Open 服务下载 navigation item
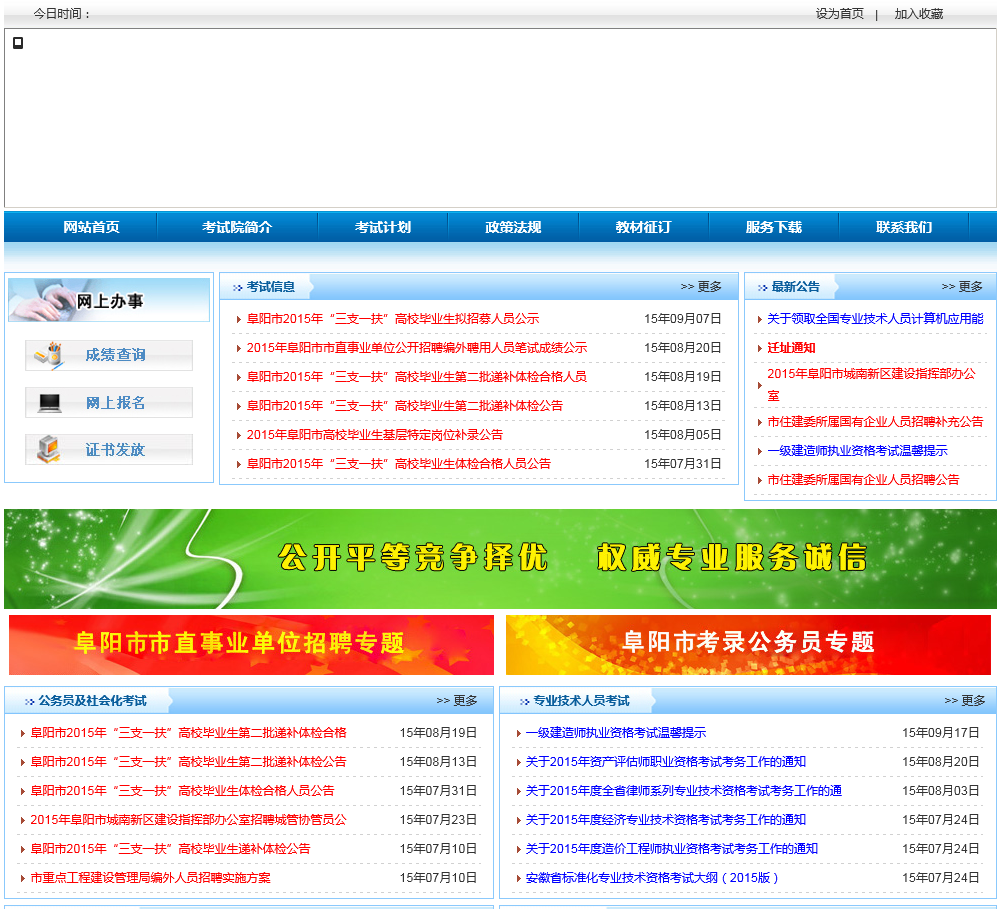Image resolution: width=1000 pixels, height=909 pixels. pos(774,227)
